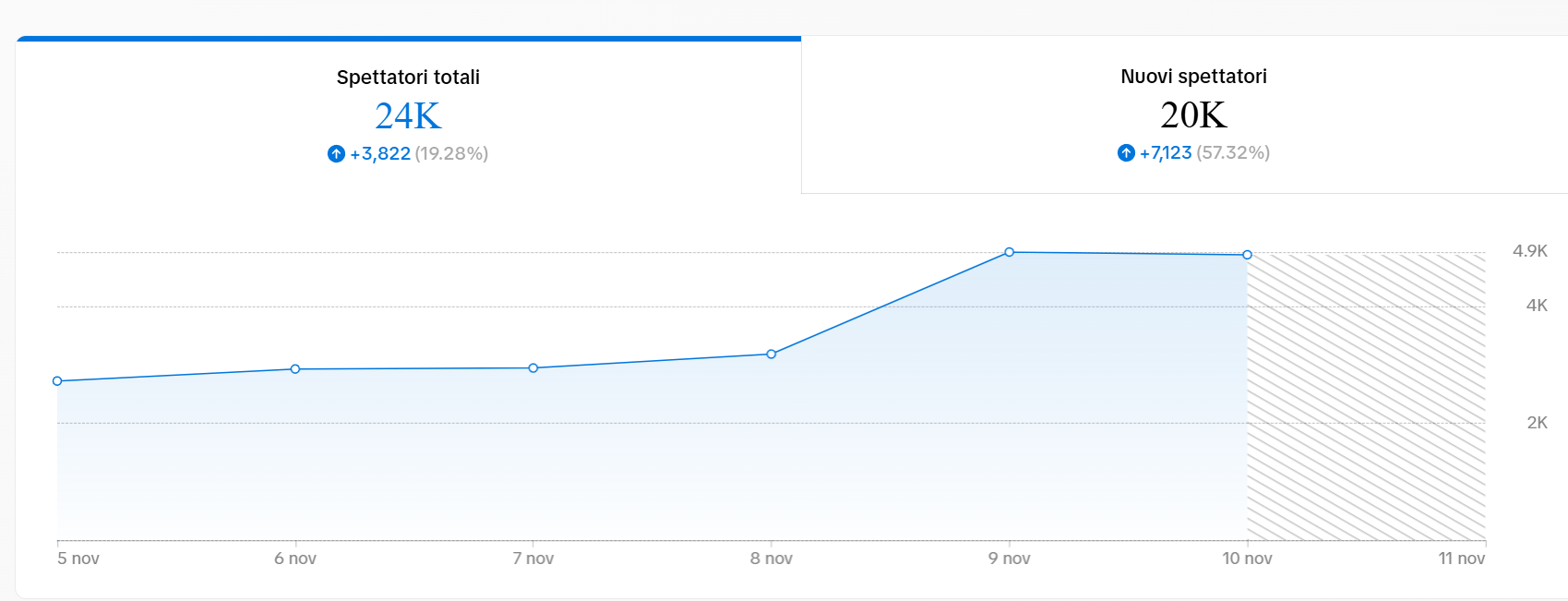
Task: Click the 4.9K y-axis label
Action: [1530, 251]
